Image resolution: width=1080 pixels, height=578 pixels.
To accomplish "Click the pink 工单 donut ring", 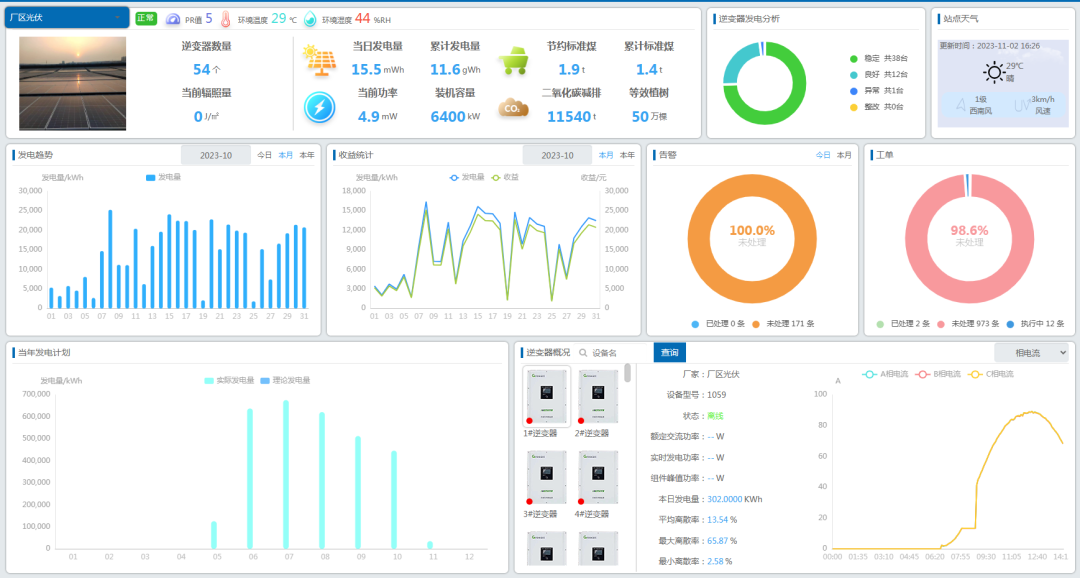I will coord(970,291).
